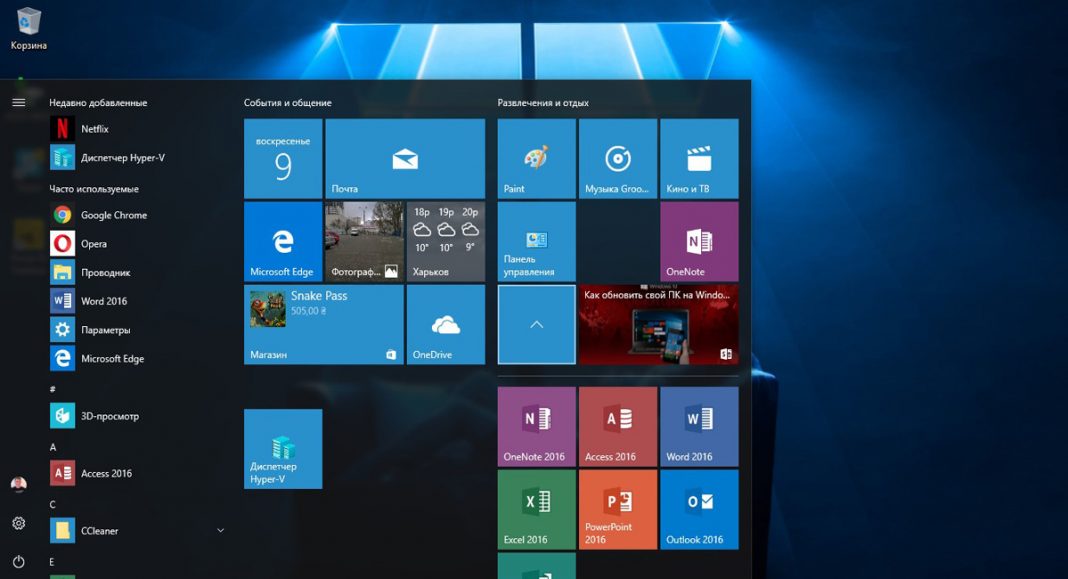The width and height of the screenshot is (1068, 579).
Task: Open Диспетчер Hyper-V in the app list
Action: coord(136,157)
